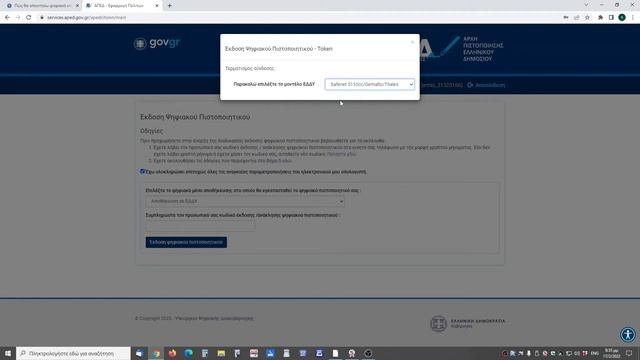Open Chrome from the taskbar

tap(156, 353)
